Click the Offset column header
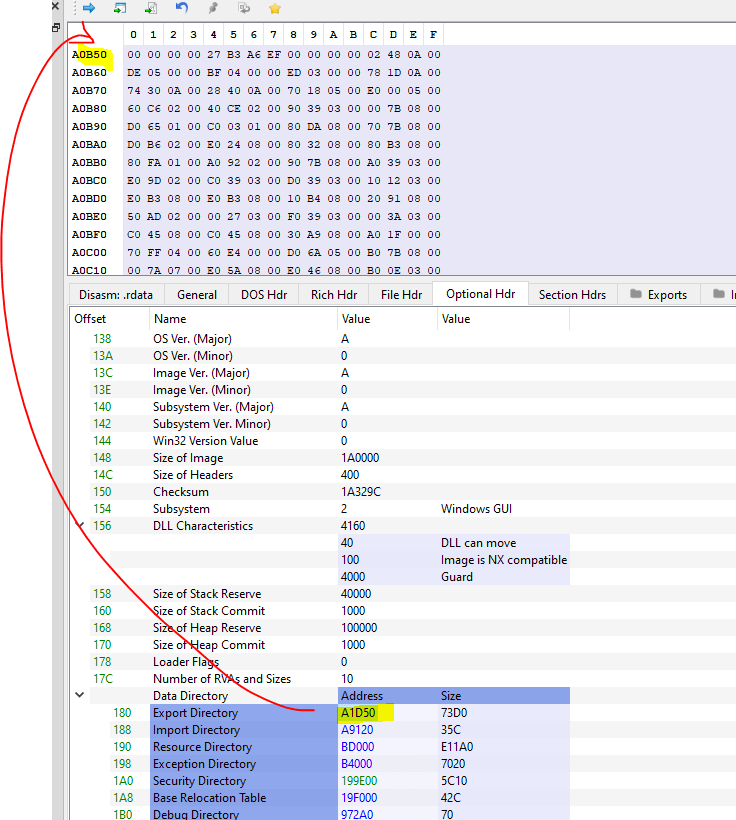736x820 pixels. pyautogui.click(x=90, y=319)
